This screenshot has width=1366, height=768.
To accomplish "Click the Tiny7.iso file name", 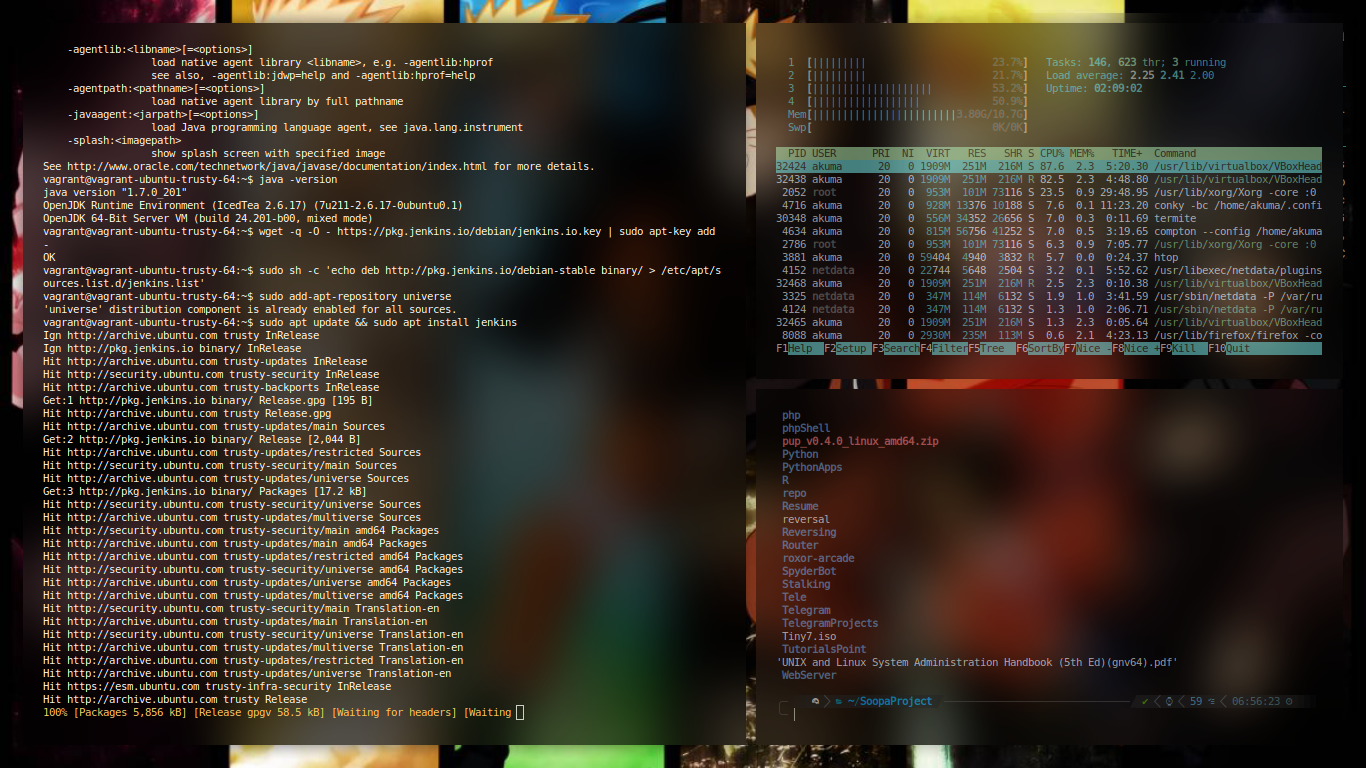I will (809, 636).
